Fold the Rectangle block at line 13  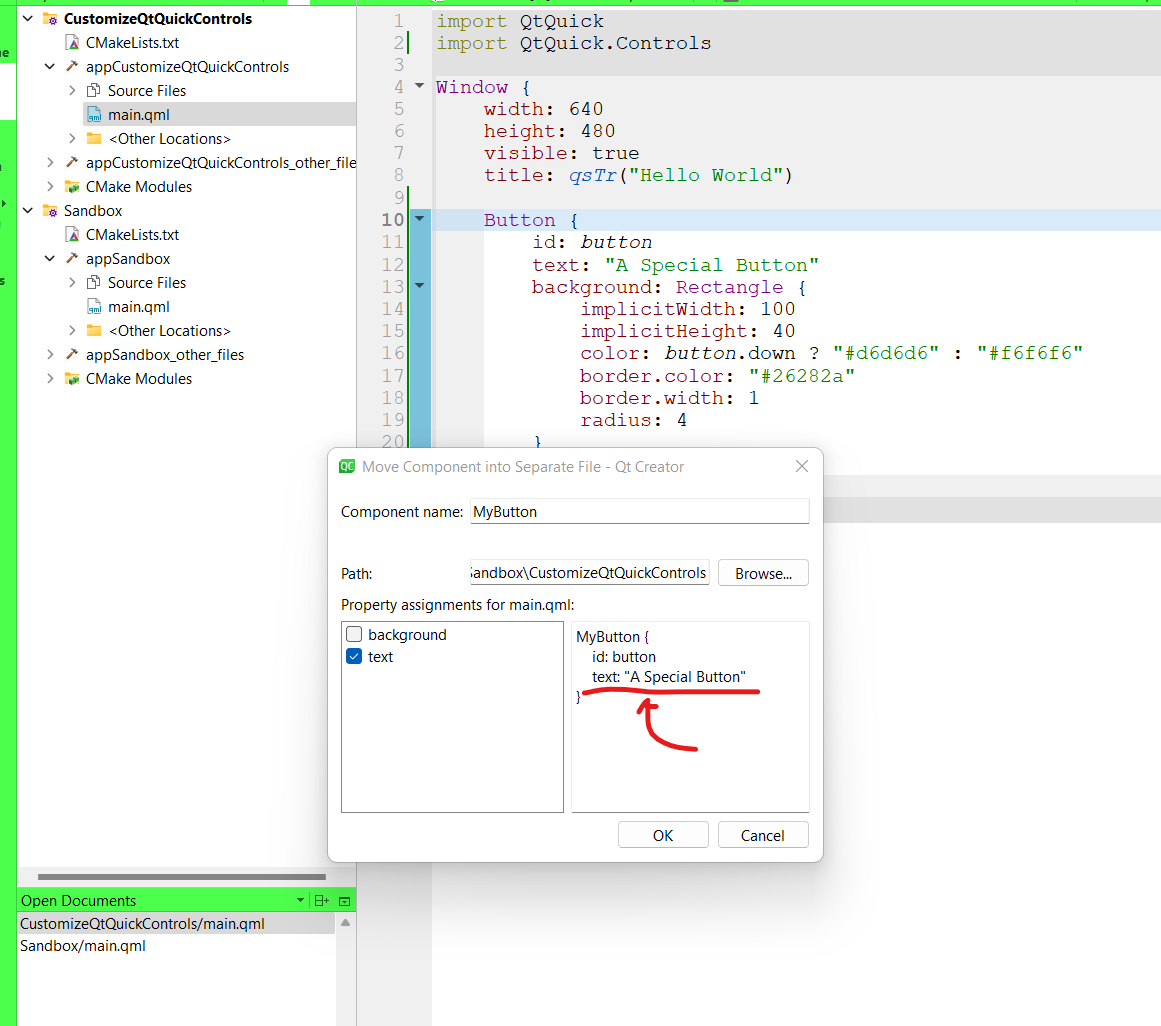(419, 285)
